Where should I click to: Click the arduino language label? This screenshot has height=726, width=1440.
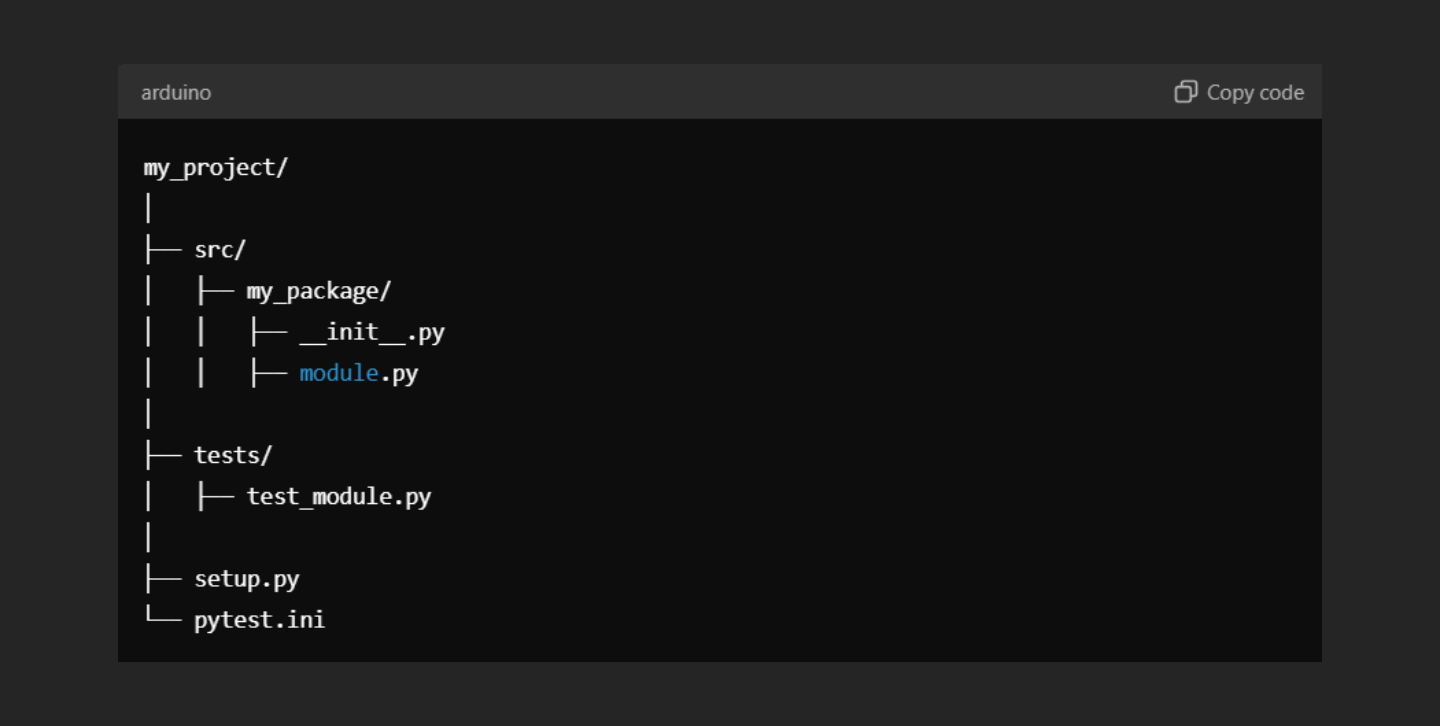click(x=176, y=93)
